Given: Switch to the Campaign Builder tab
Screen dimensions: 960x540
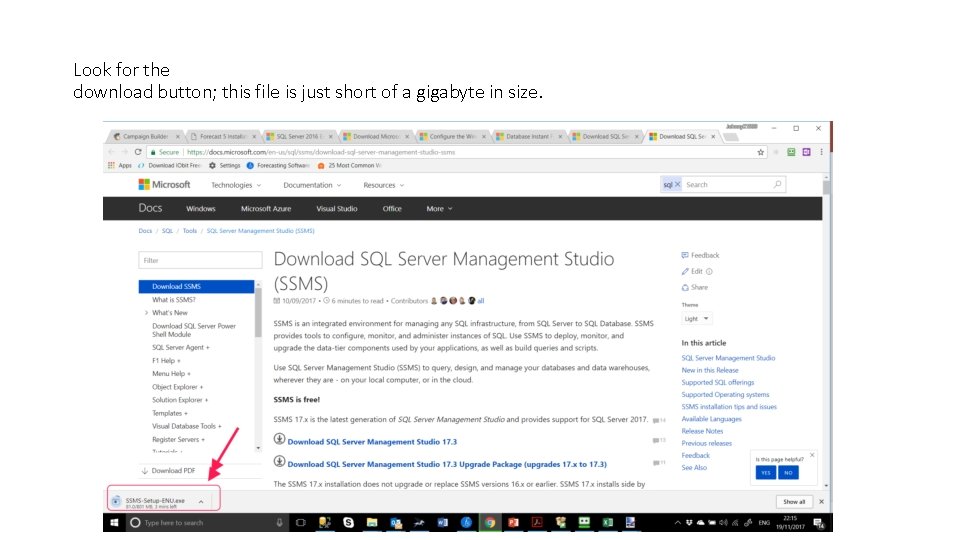Looking at the screenshot, I should coord(146,137).
